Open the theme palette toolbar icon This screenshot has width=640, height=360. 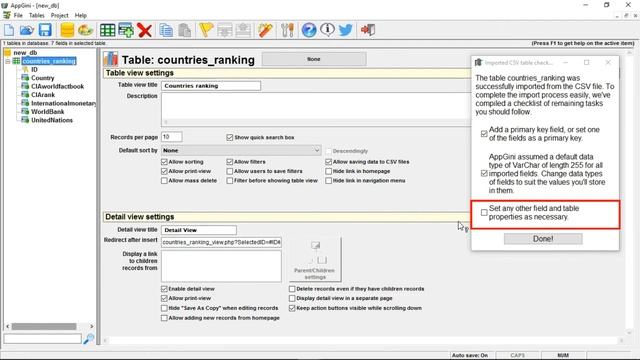(x=85, y=30)
